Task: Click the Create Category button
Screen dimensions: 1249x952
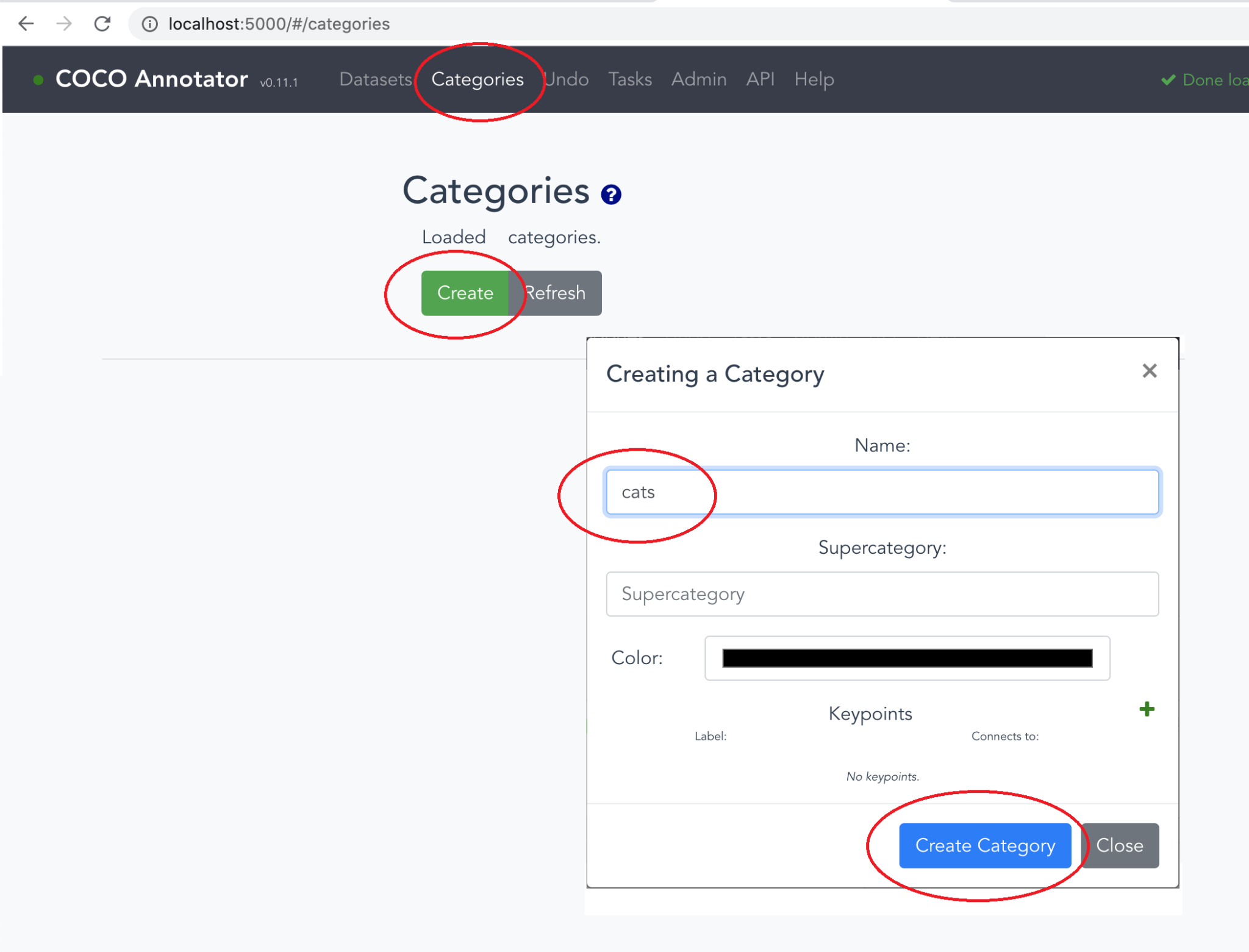Action: [x=984, y=845]
